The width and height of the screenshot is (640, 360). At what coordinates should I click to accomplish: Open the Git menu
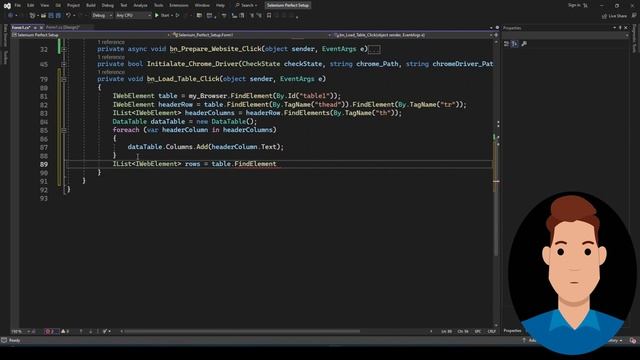58,5
